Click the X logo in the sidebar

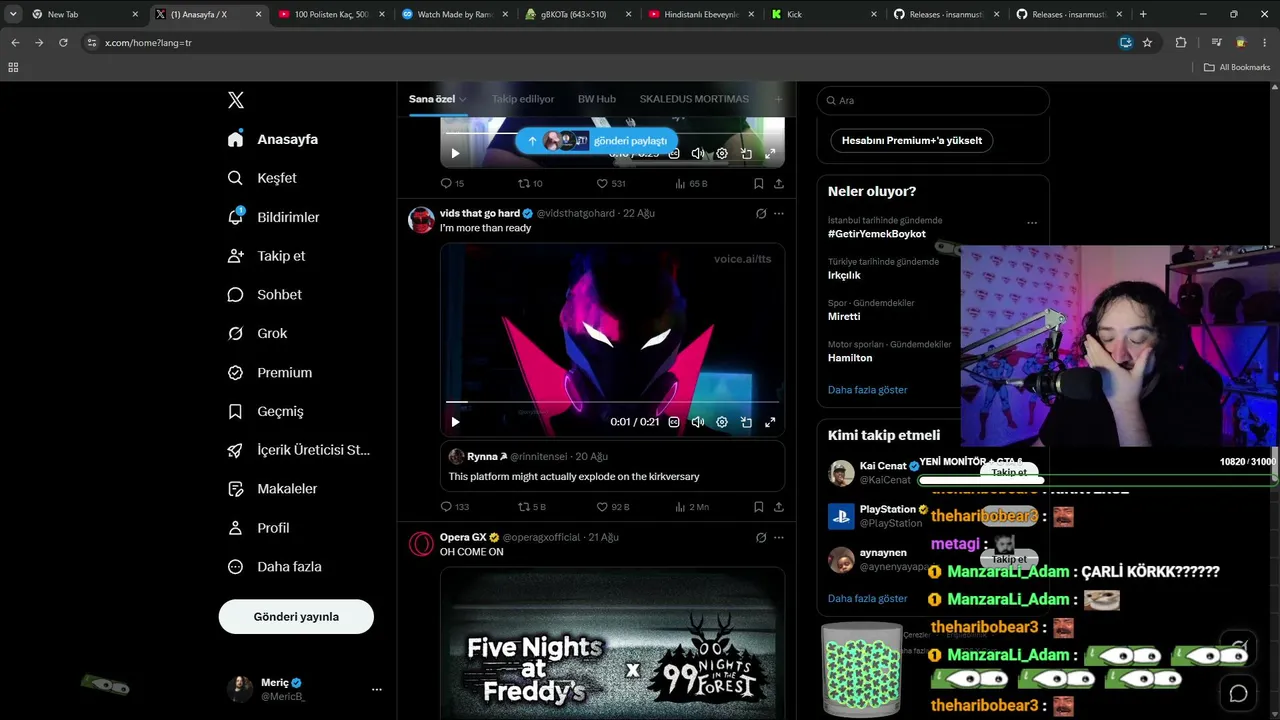point(236,100)
